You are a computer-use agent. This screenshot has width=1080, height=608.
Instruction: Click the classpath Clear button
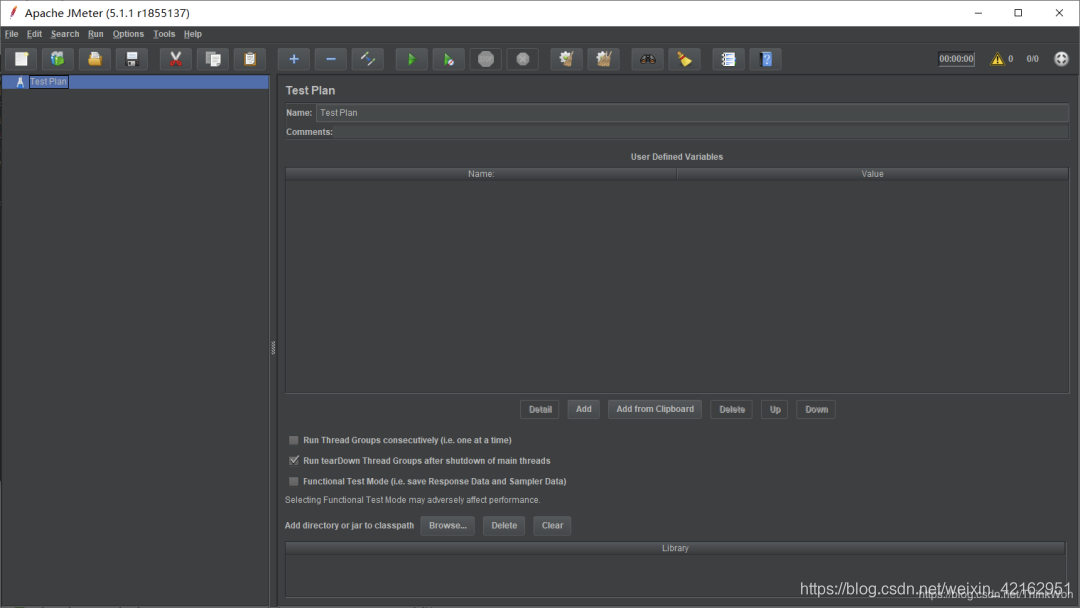[x=552, y=526]
